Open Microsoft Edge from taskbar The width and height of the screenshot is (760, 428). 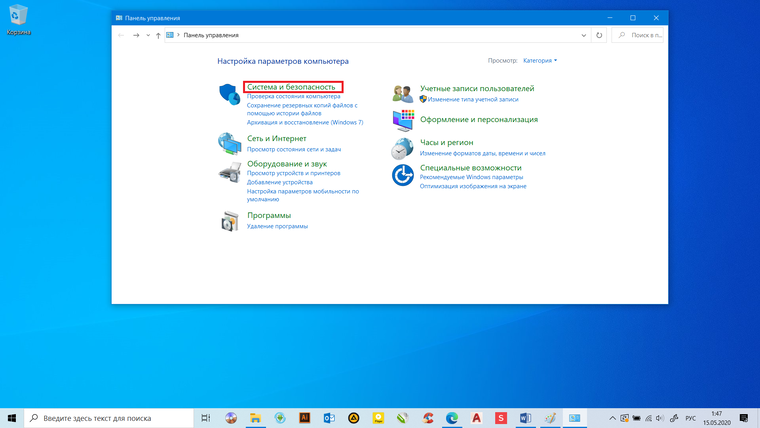click(452, 418)
